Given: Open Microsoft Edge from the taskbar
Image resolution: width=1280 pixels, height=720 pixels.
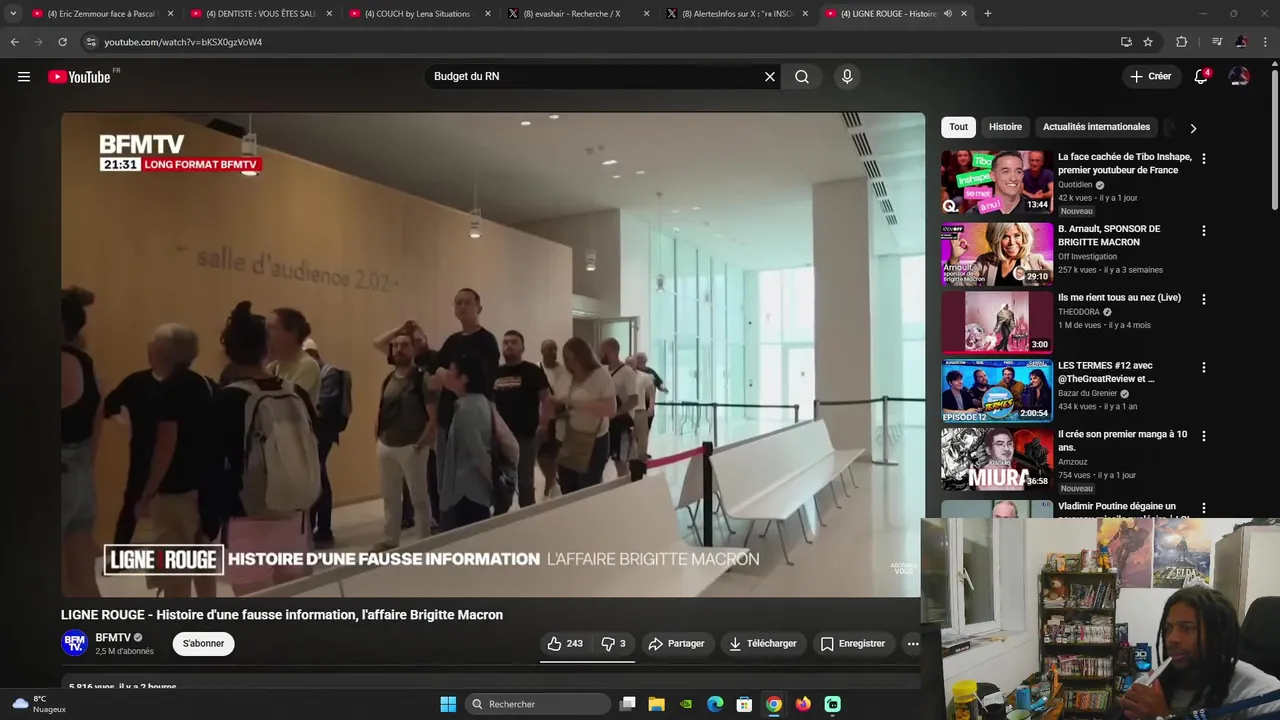Looking at the screenshot, I should 715,704.
